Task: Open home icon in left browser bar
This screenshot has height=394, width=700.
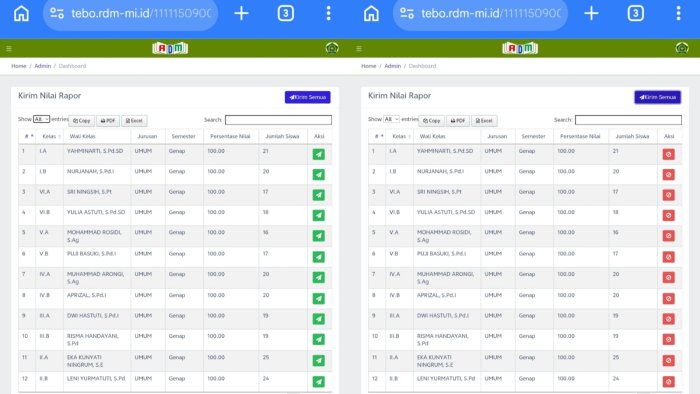Action: [21, 13]
